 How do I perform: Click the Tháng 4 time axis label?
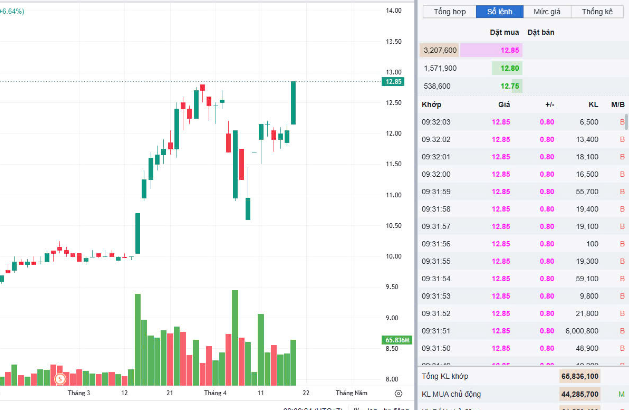tap(215, 393)
